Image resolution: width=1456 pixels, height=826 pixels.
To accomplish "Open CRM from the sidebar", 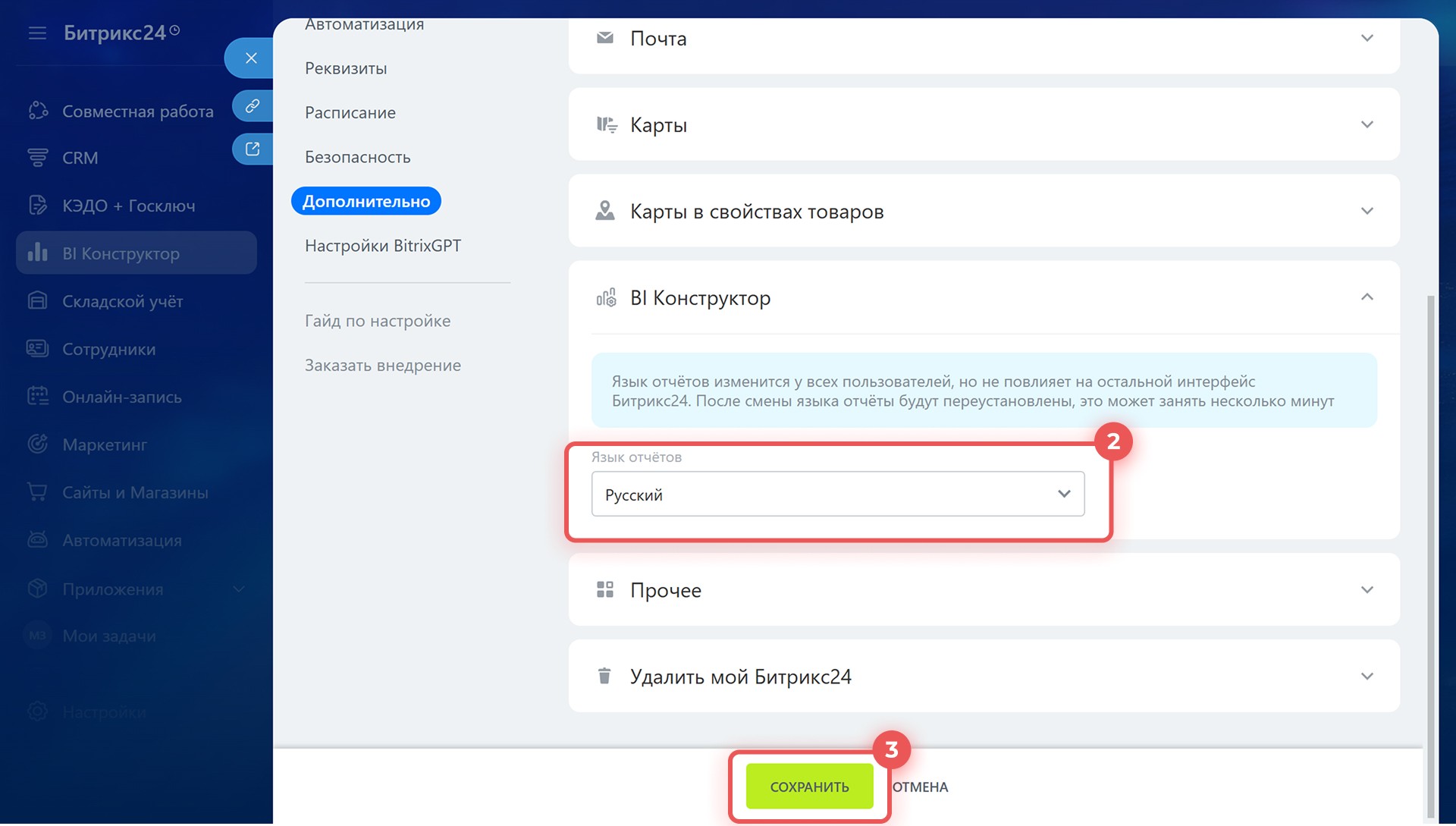I will (x=80, y=158).
